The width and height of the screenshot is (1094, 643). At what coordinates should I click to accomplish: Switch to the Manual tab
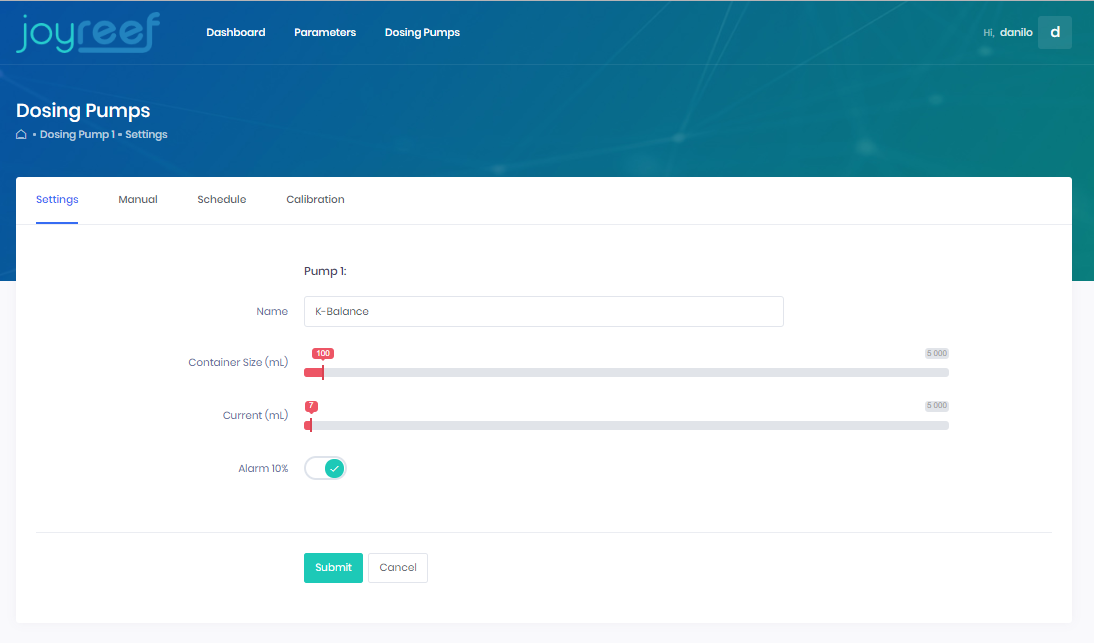138,199
